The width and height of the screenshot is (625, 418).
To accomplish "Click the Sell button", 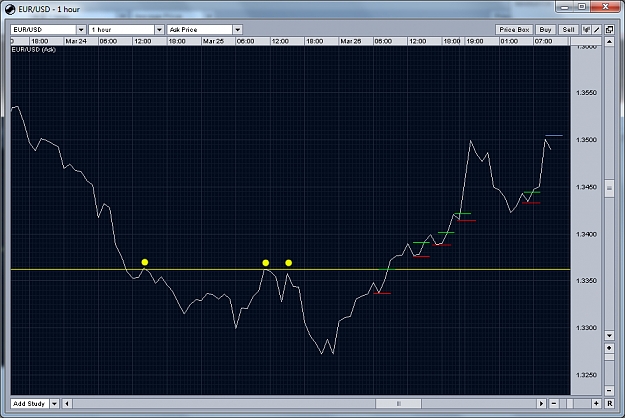I will tap(568, 29).
